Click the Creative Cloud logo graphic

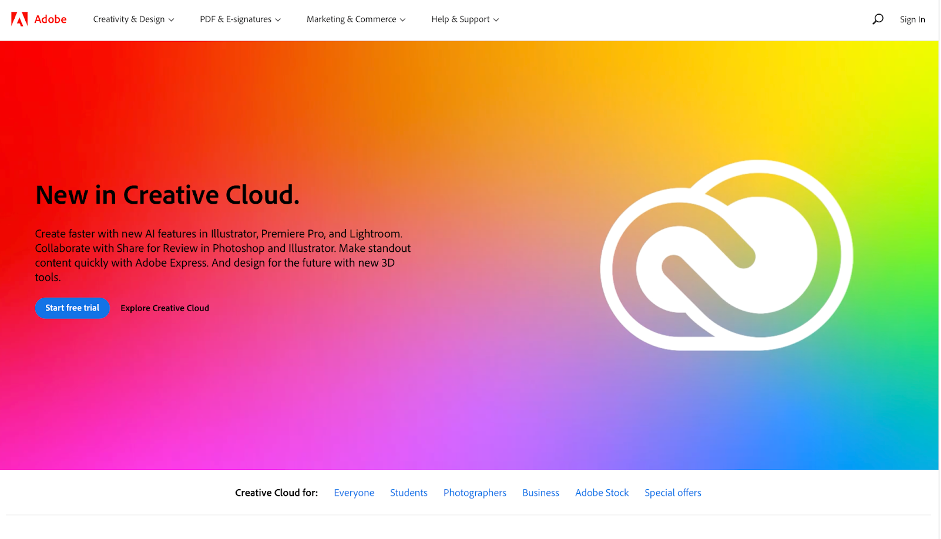tap(727, 255)
